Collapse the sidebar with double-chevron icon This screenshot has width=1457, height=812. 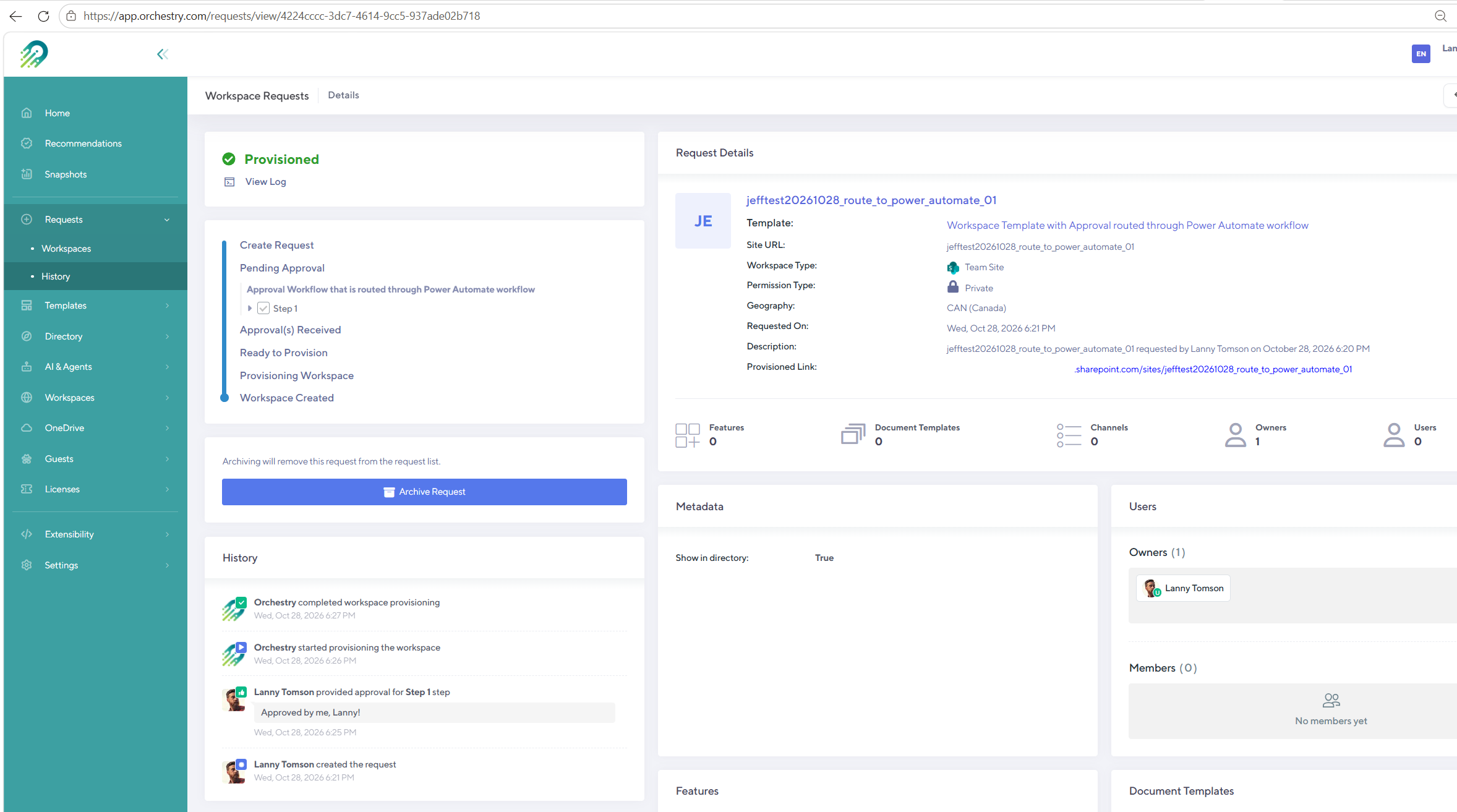click(x=163, y=54)
